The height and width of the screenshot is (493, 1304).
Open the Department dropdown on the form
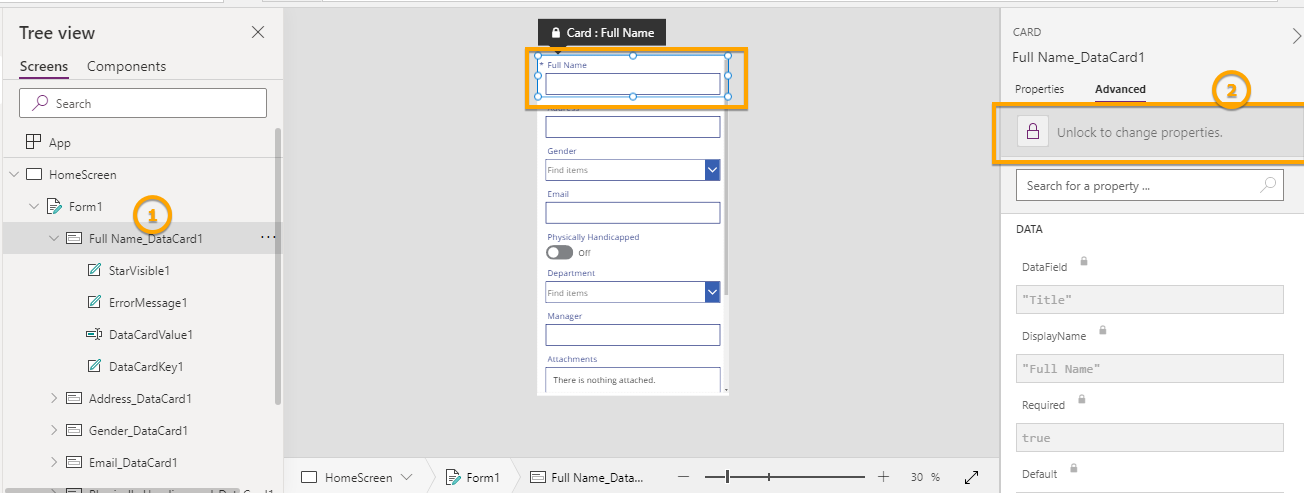[712, 292]
